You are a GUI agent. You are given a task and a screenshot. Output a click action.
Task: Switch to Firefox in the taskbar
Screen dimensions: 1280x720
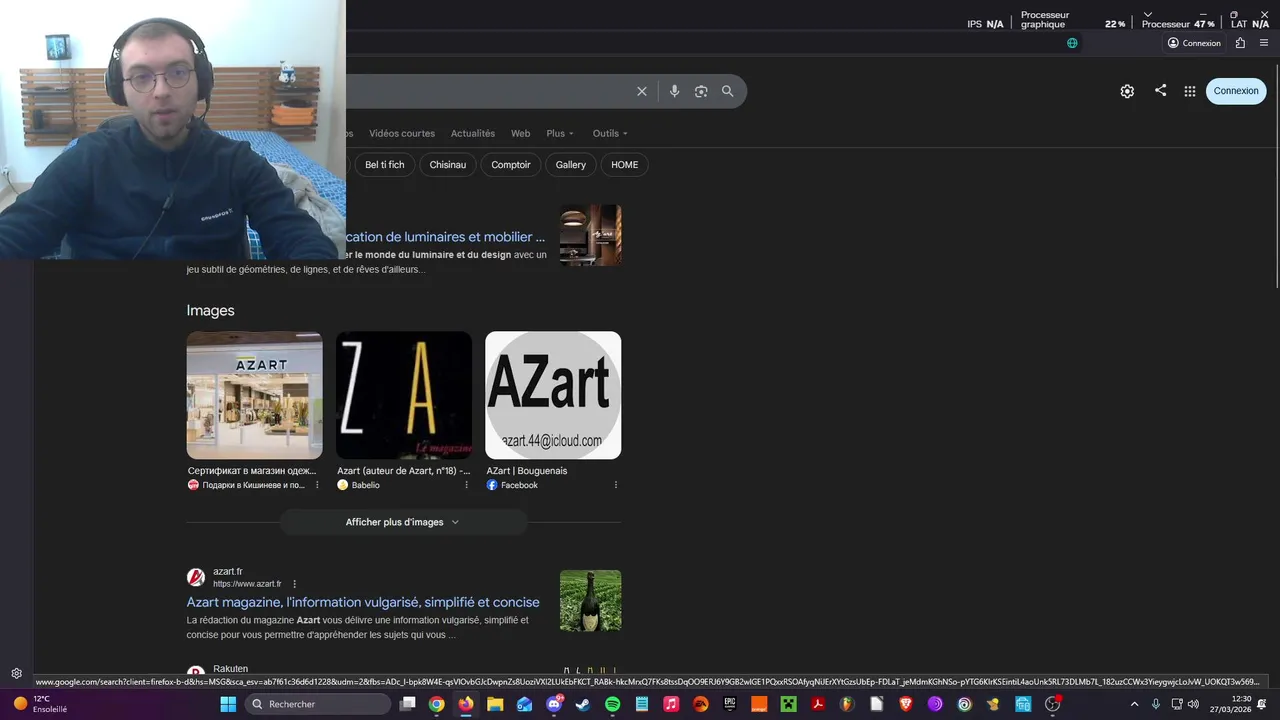point(466,704)
